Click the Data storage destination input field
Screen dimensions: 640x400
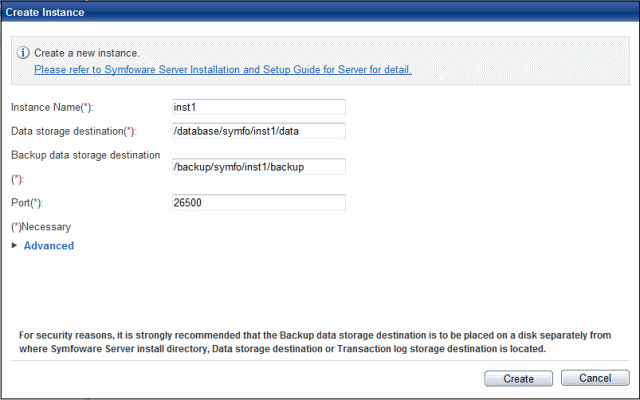click(x=259, y=131)
